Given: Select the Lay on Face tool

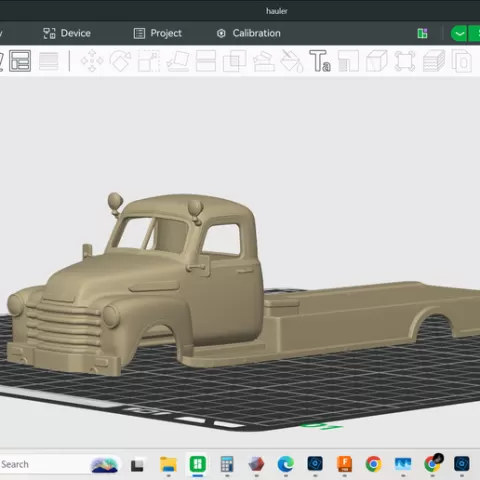Looking at the screenshot, I should click(178, 61).
